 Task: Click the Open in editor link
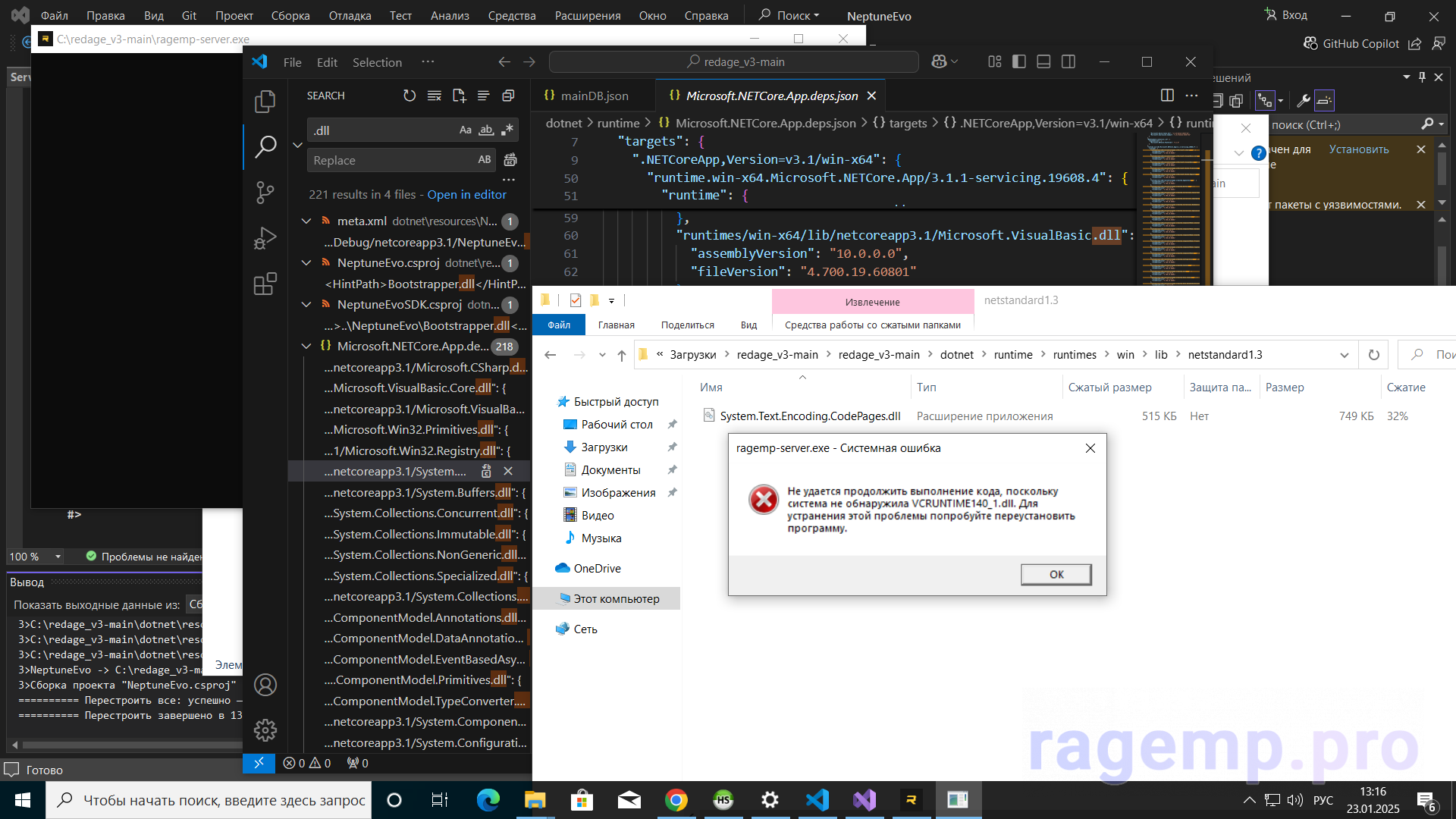coord(466,194)
